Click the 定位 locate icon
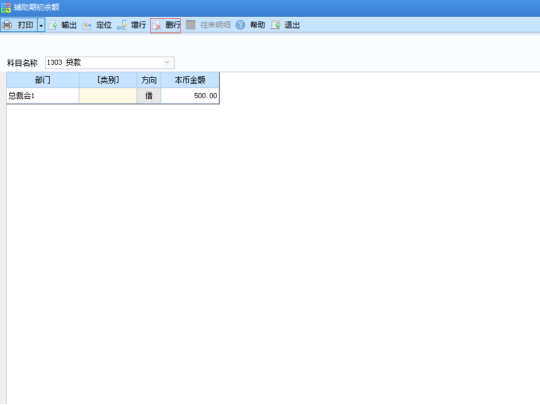This screenshot has width=540, height=405. (x=87, y=25)
